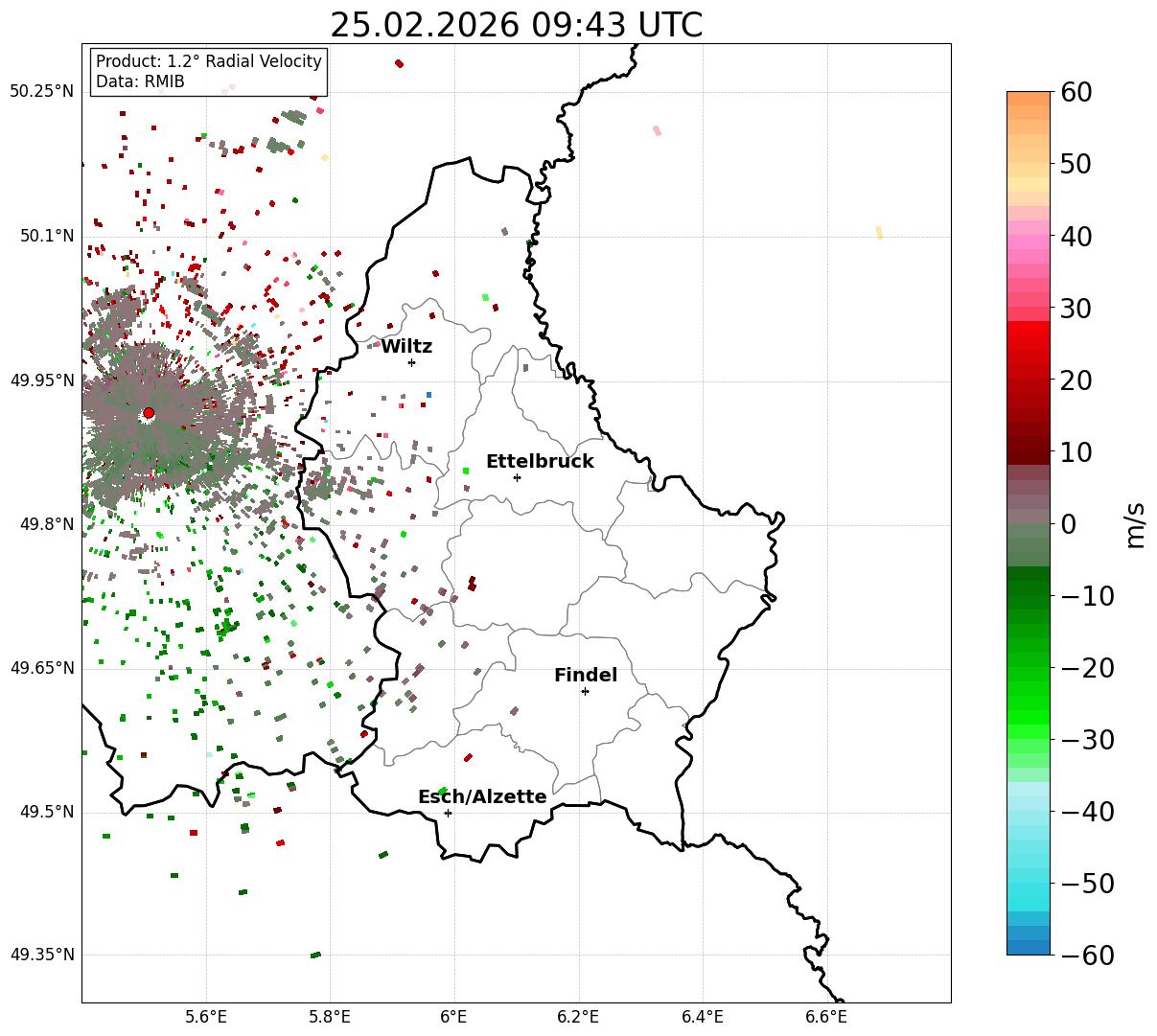The height and width of the screenshot is (1036, 1157).
Task: Click the colorbar tick label 40
Action: click(x=1076, y=236)
